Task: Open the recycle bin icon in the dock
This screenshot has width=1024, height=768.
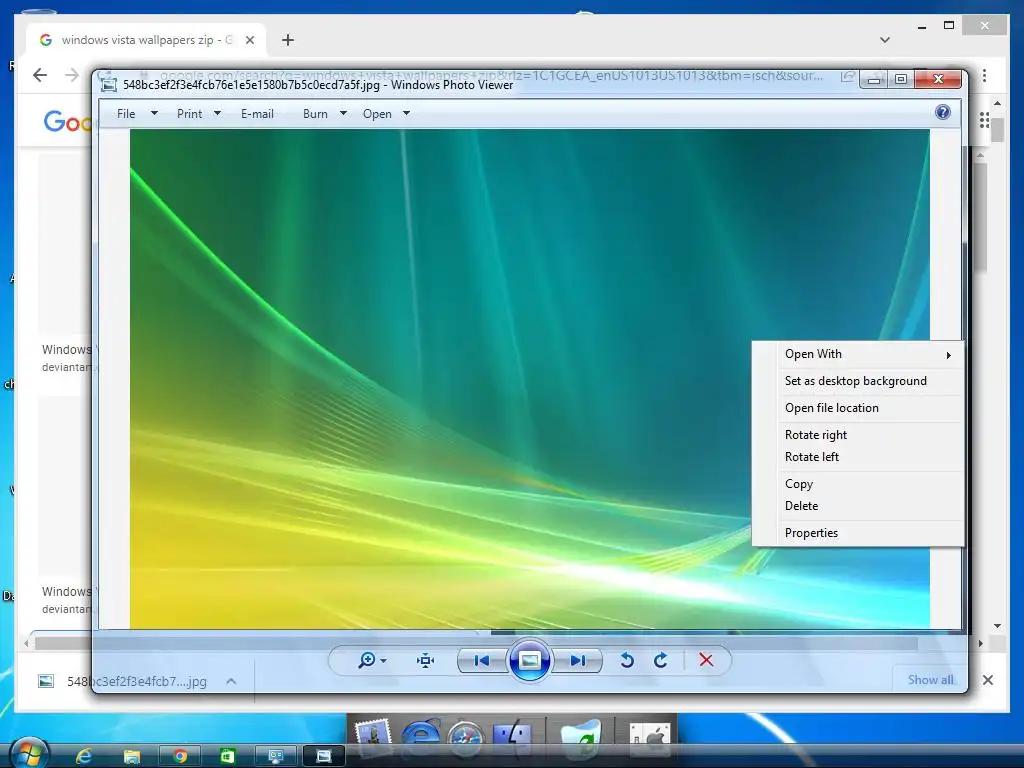Action: click(580, 737)
